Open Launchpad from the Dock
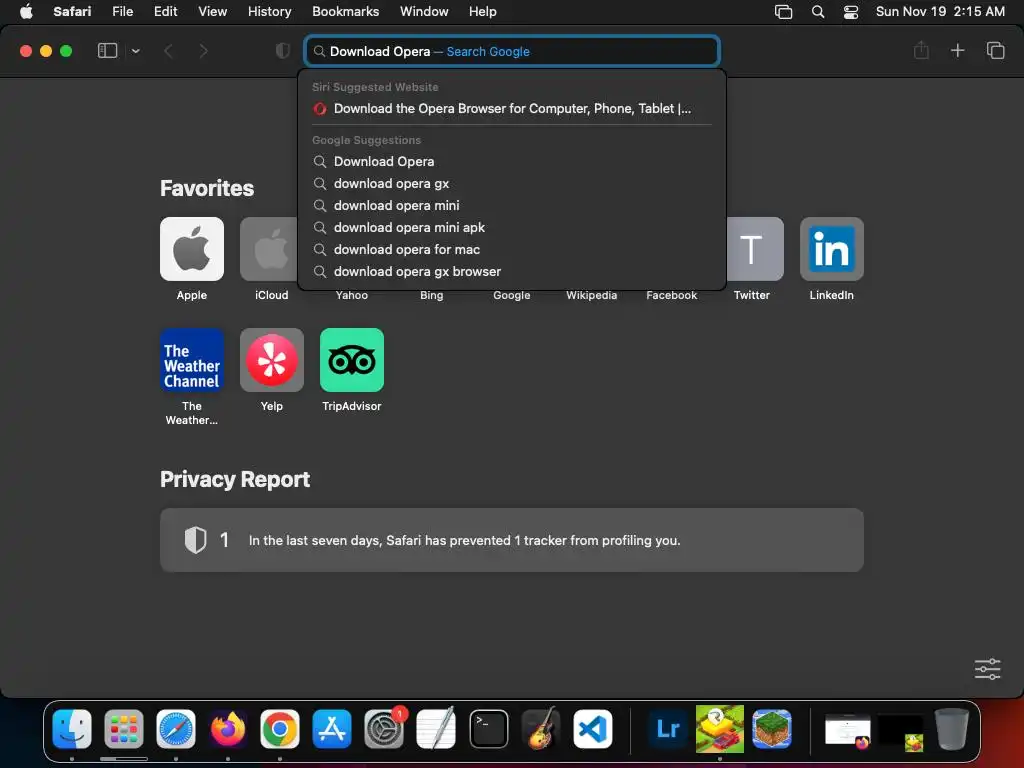The width and height of the screenshot is (1024, 768). [x=123, y=729]
